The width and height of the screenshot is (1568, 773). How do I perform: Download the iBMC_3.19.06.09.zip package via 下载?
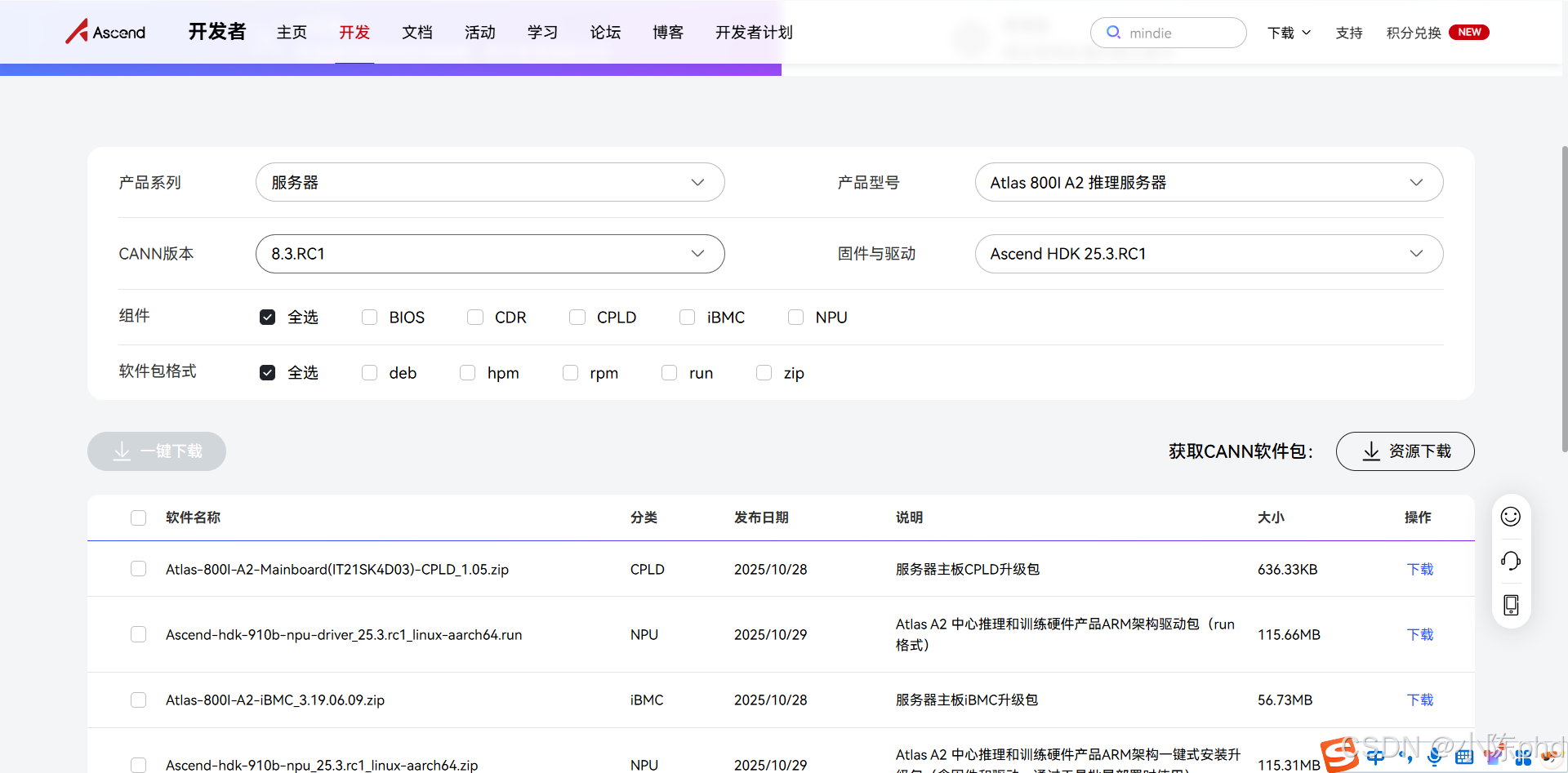(x=1420, y=700)
